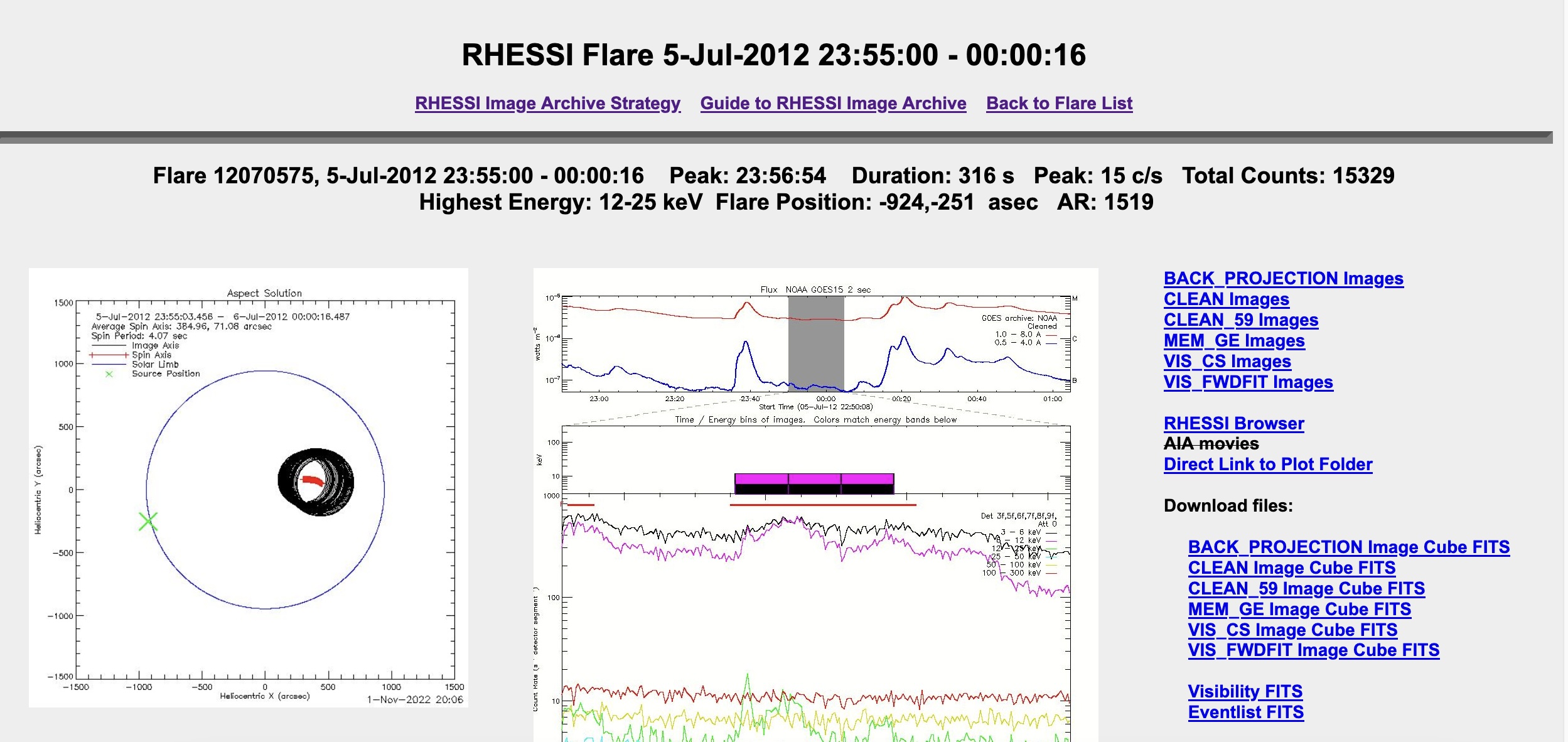The image size is (1568, 742).
Task: Click the Aspect Solution plot image
Action: click(x=249, y=488)
